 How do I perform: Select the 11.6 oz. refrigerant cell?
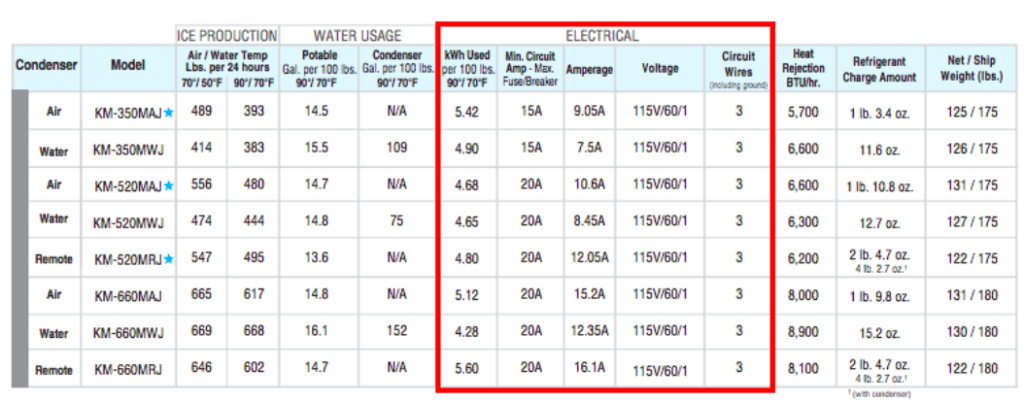tap(879, 149)
